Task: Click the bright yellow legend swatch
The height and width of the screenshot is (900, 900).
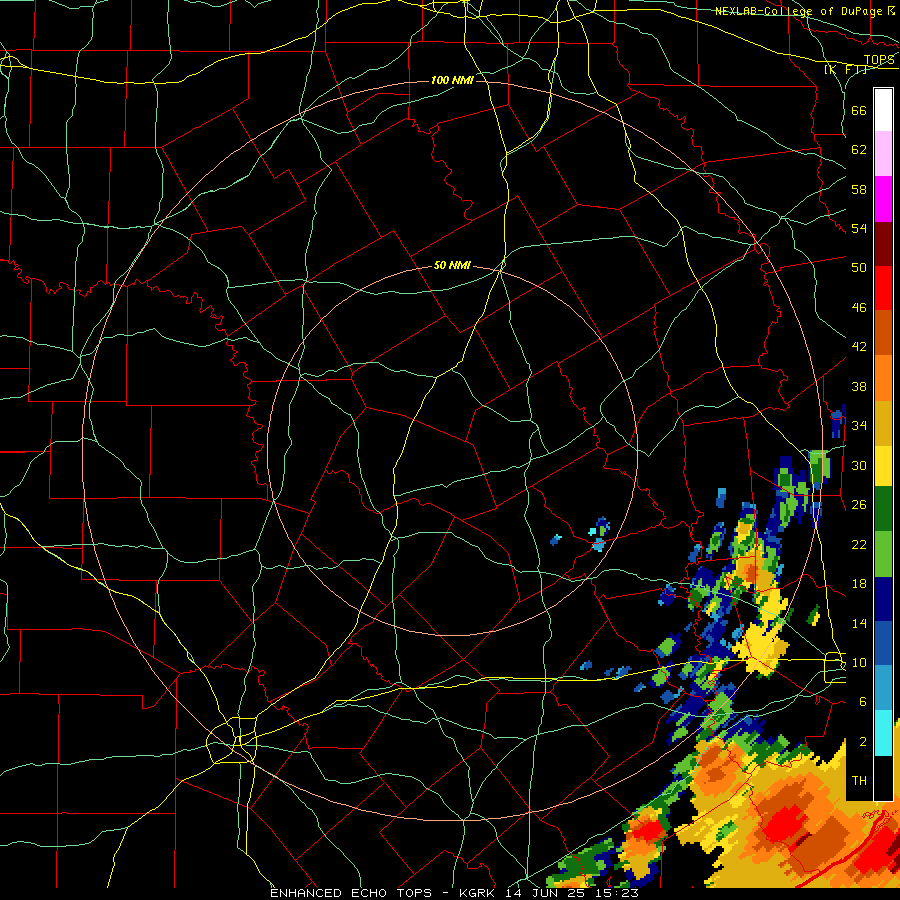Action: coord(883,465)
